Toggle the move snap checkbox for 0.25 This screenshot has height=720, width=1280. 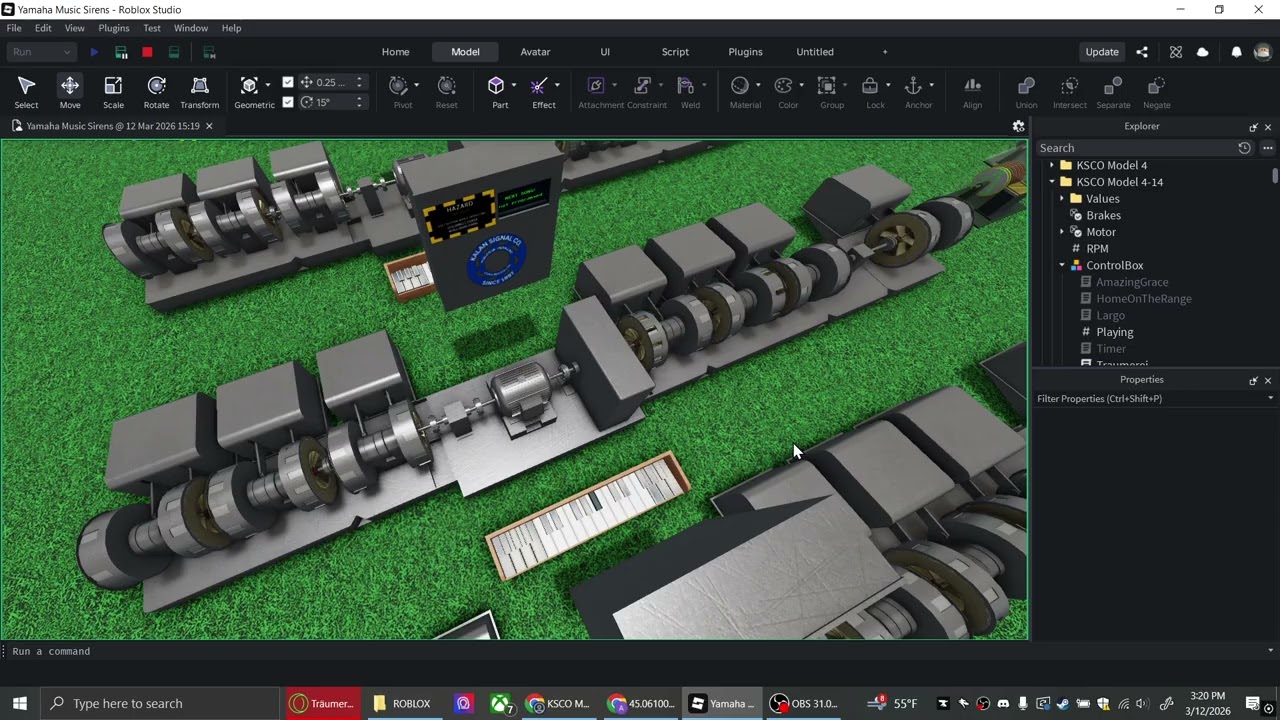(288, 82)
